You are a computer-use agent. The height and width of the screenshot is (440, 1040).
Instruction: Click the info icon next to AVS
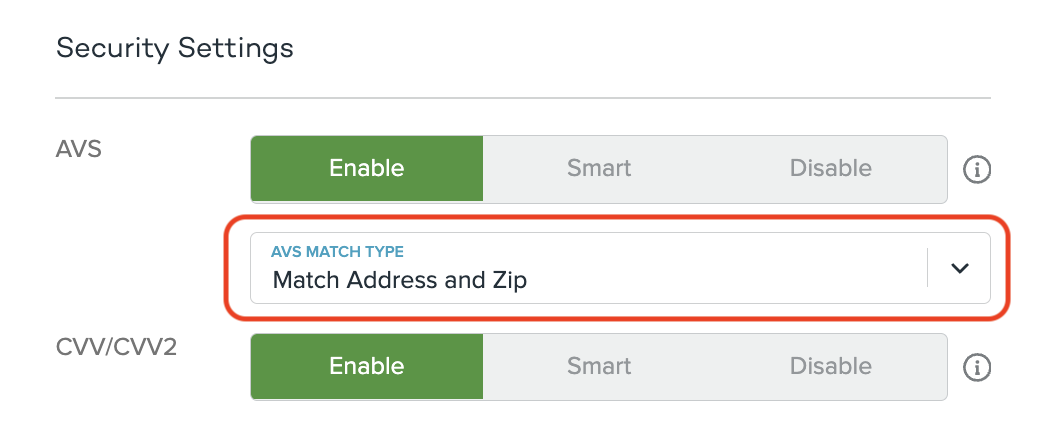click(x=976, y=169)
